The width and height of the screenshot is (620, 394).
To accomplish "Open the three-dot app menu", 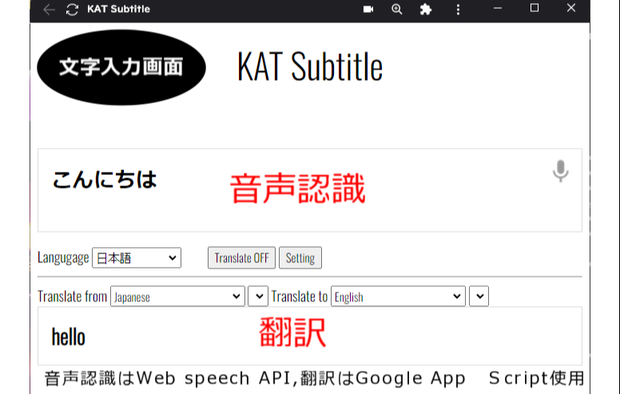I will [458, 9].
